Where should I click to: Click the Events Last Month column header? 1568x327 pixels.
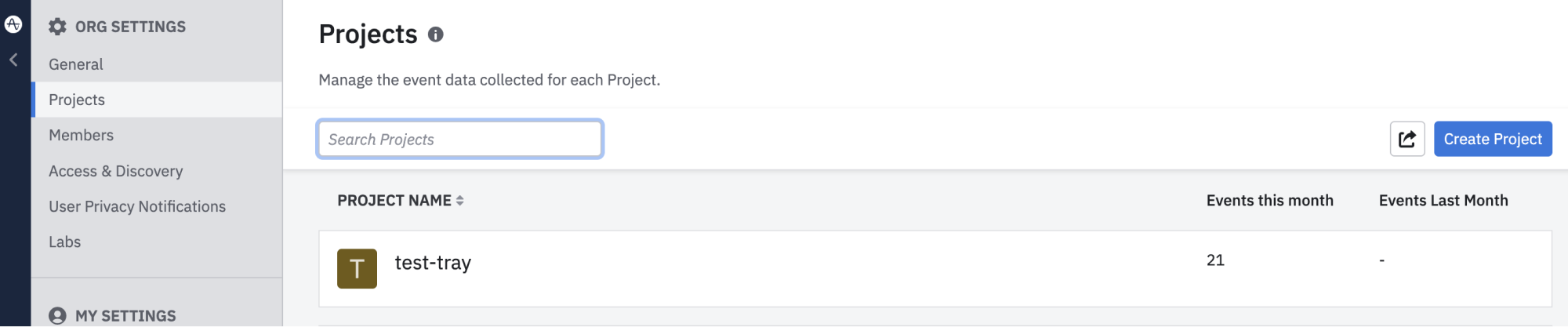1443,201
